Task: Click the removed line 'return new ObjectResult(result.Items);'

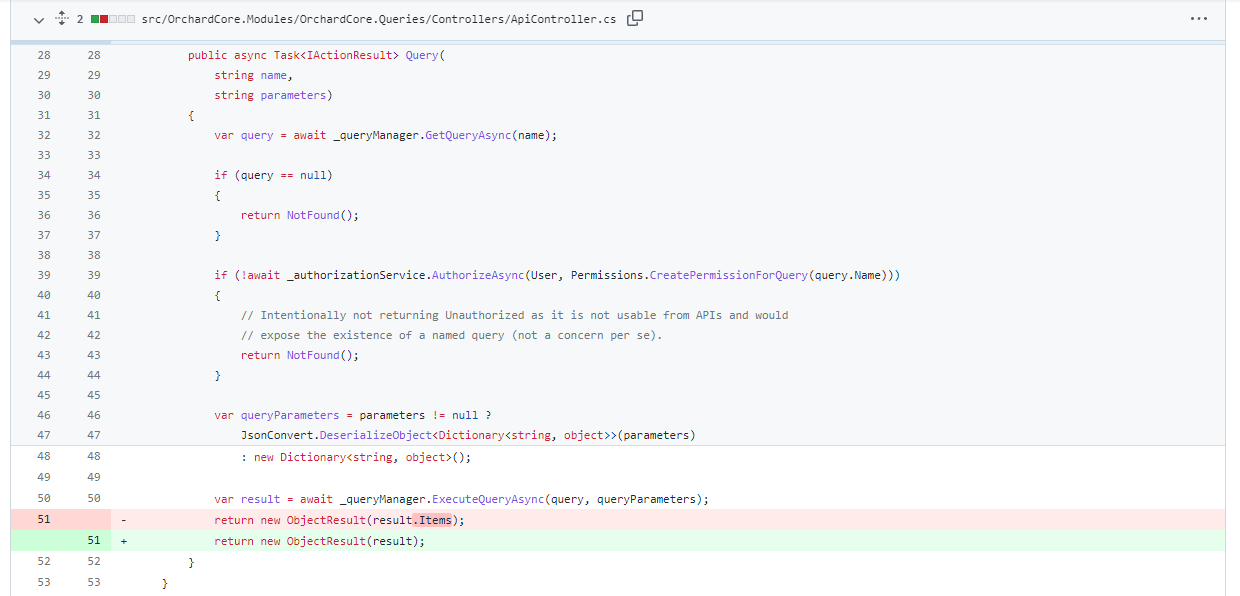Action: [339, 519]
